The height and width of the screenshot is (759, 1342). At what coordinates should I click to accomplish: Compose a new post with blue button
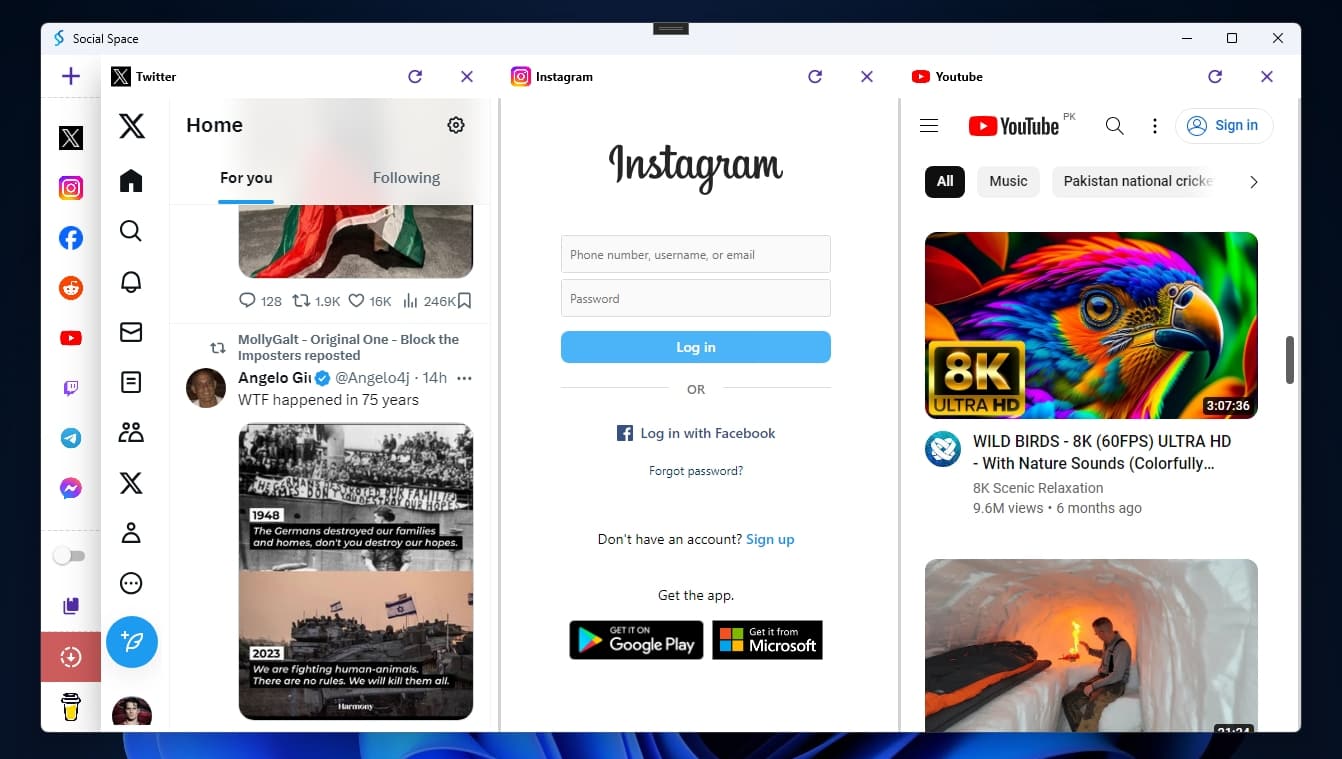[132, 641]
